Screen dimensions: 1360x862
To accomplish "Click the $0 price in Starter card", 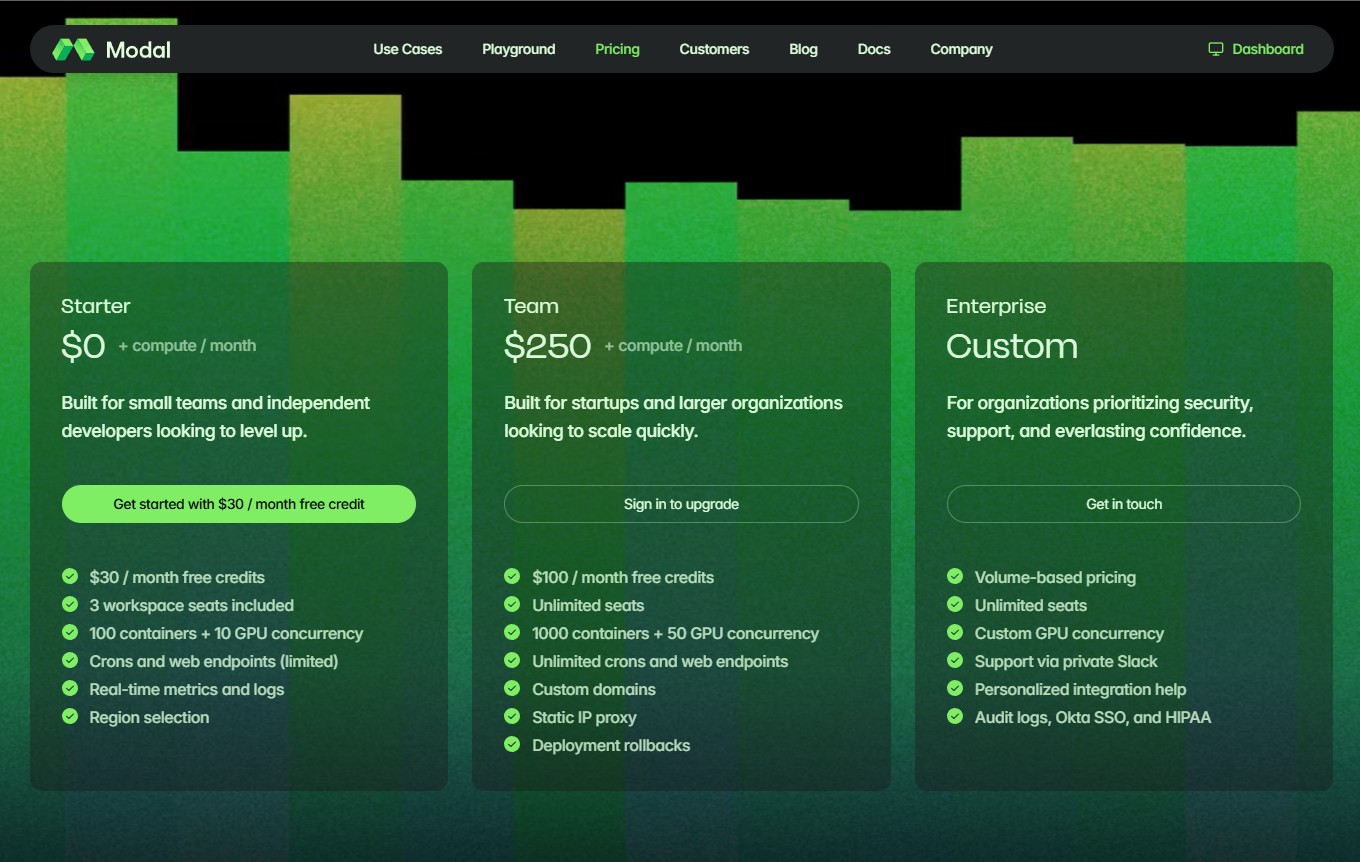I will [83, 346].
